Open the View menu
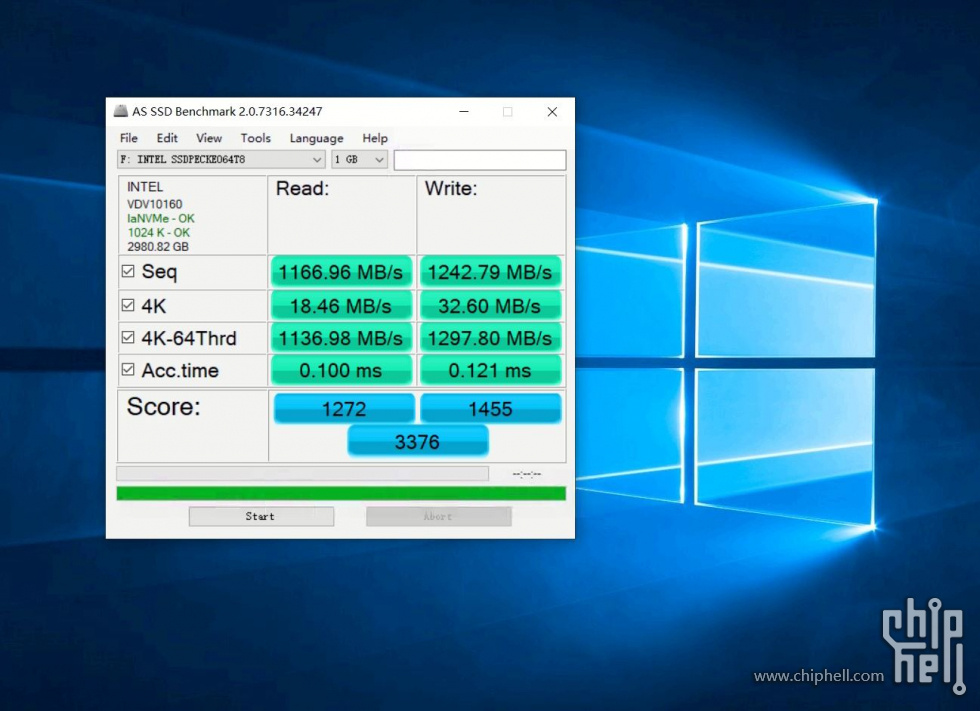 pos(209,138)
